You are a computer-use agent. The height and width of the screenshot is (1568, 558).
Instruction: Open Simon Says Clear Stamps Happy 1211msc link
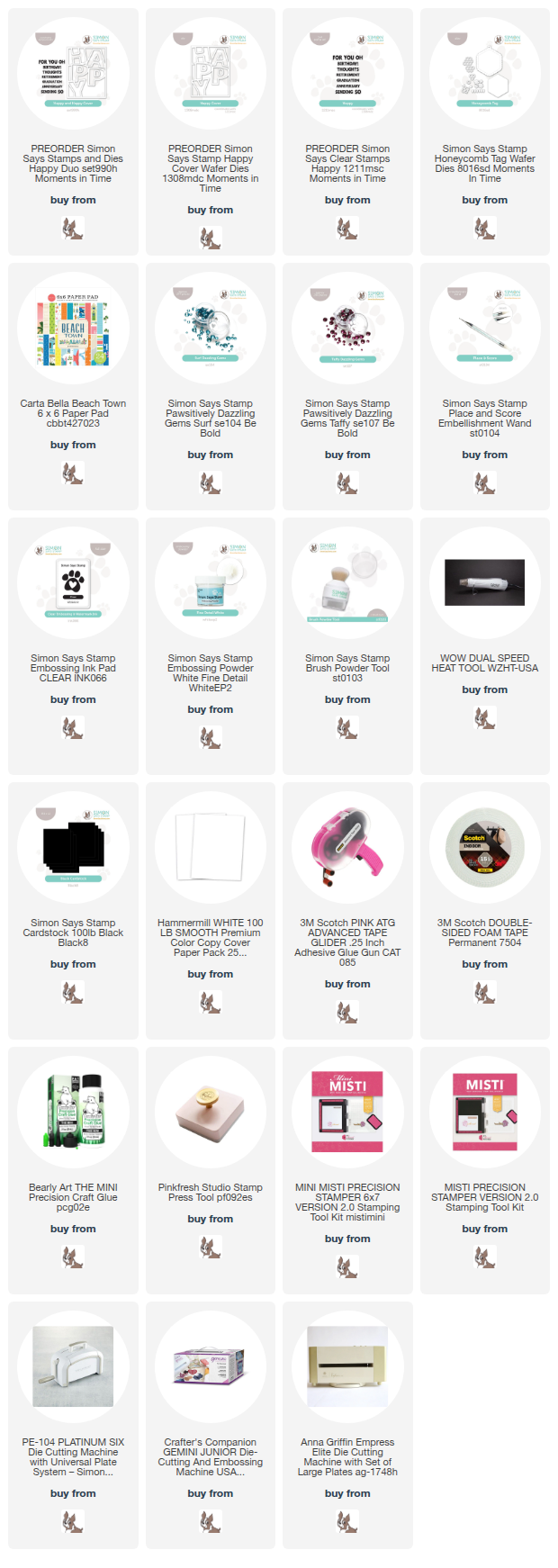click(347, 164)
